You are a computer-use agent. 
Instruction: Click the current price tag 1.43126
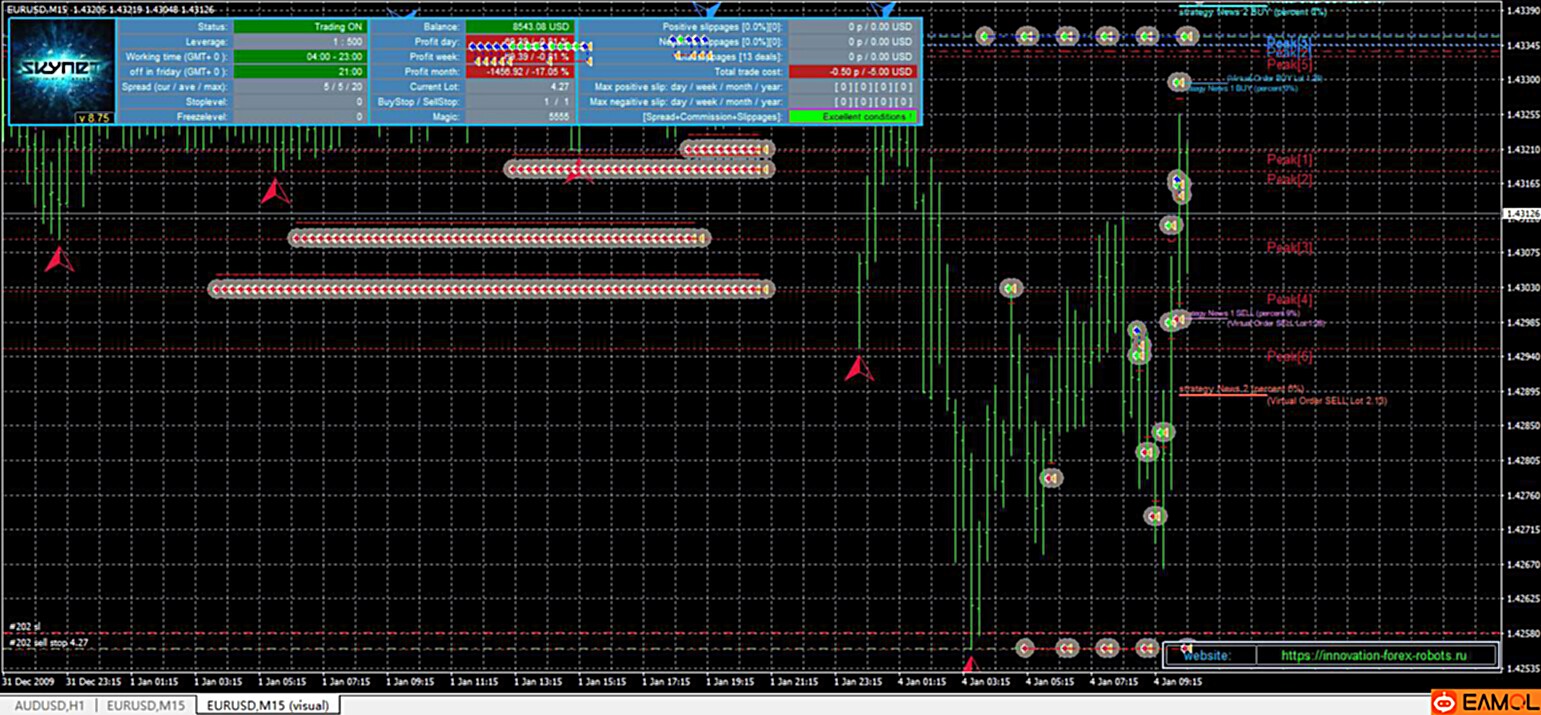pyautogui.click(x=1520, y=214)
